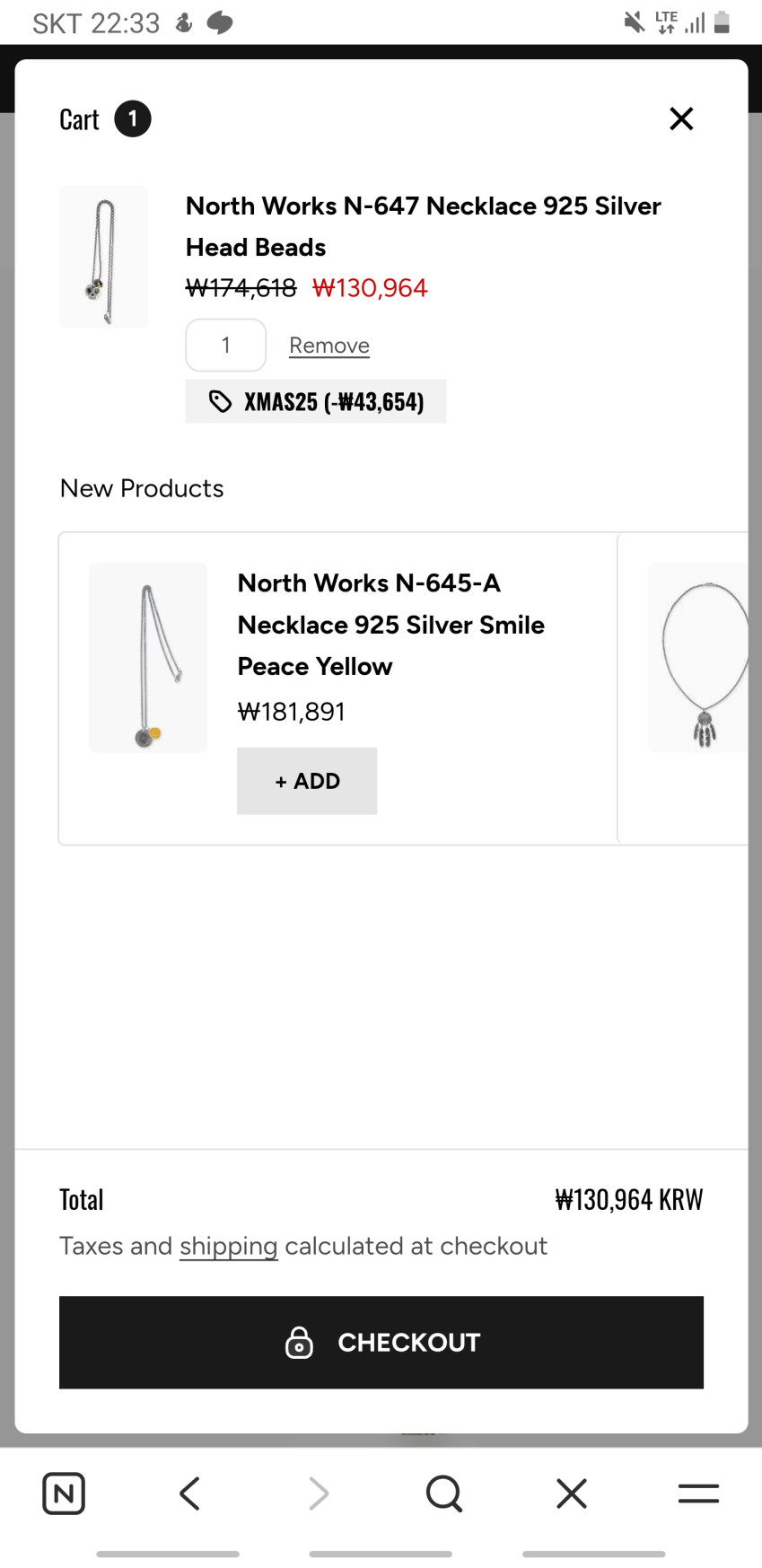Open N-647 Necklace product thumbnail
This screenshot has width=762, height=1568.
[104, 257]
